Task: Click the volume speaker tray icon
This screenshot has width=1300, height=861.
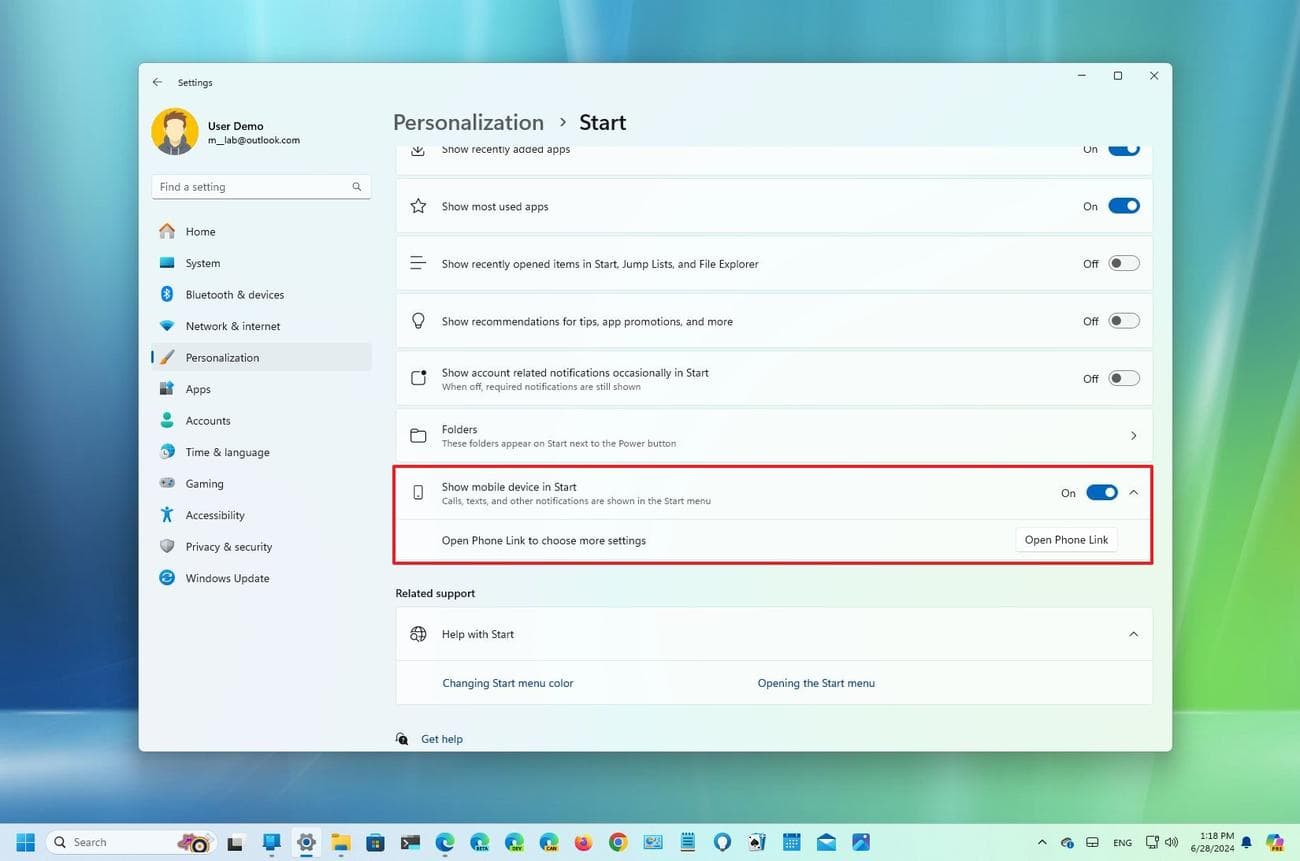Action: point(1171,842)
